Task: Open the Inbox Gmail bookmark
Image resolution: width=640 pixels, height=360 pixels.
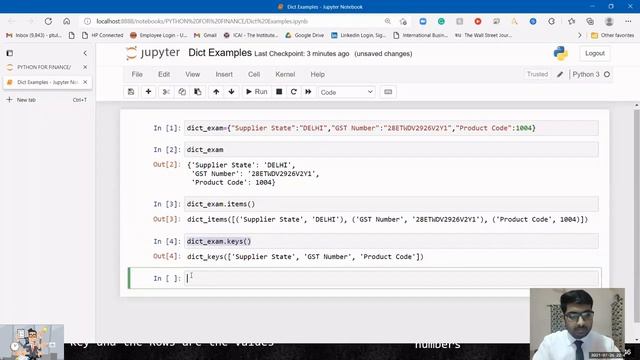Action: [x=33, y=36]
